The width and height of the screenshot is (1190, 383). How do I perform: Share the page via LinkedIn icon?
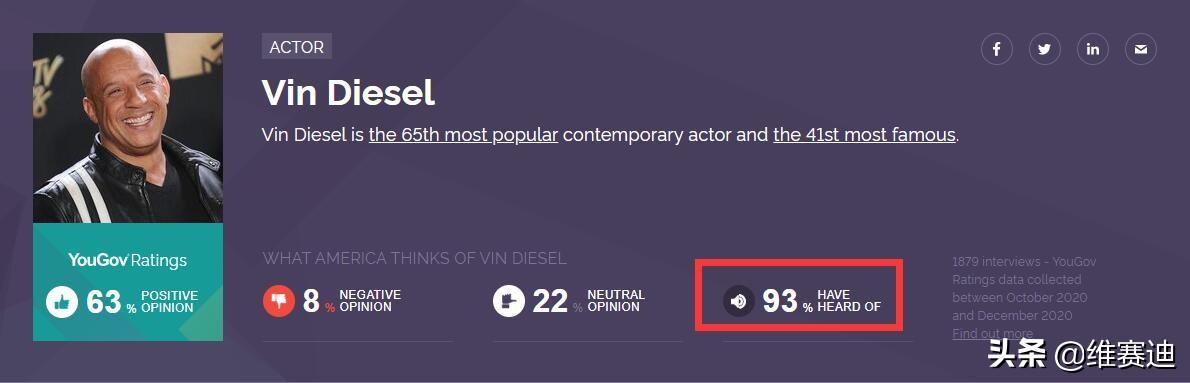(x=1092, y=49)
